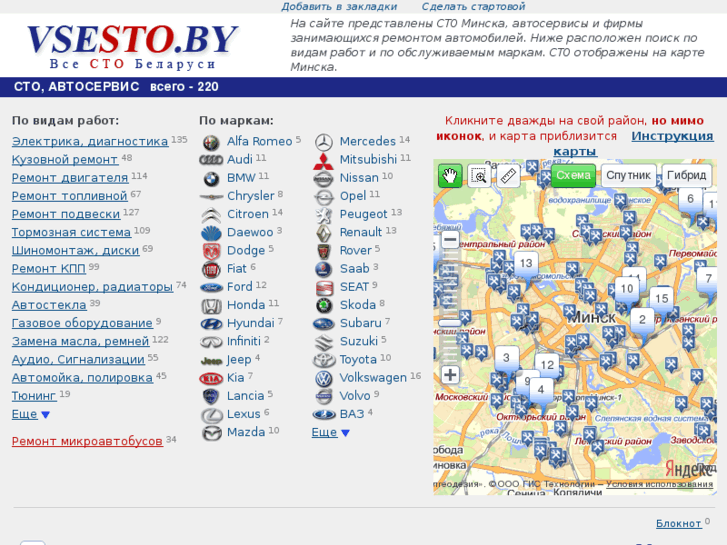The image size is (727, 545).
Task: Click the map cluster marker labeled 12
Action: click(547, 365)
